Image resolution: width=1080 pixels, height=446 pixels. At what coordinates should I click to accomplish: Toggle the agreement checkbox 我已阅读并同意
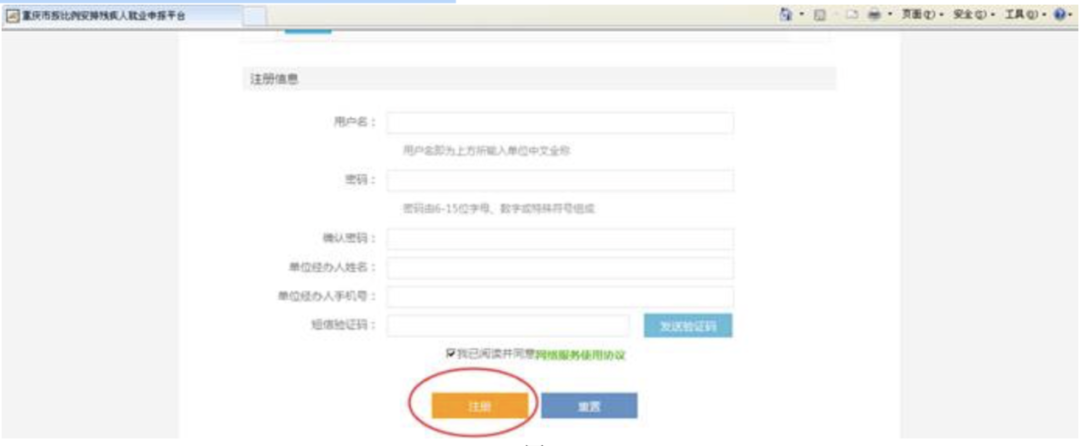click(452, 354)
